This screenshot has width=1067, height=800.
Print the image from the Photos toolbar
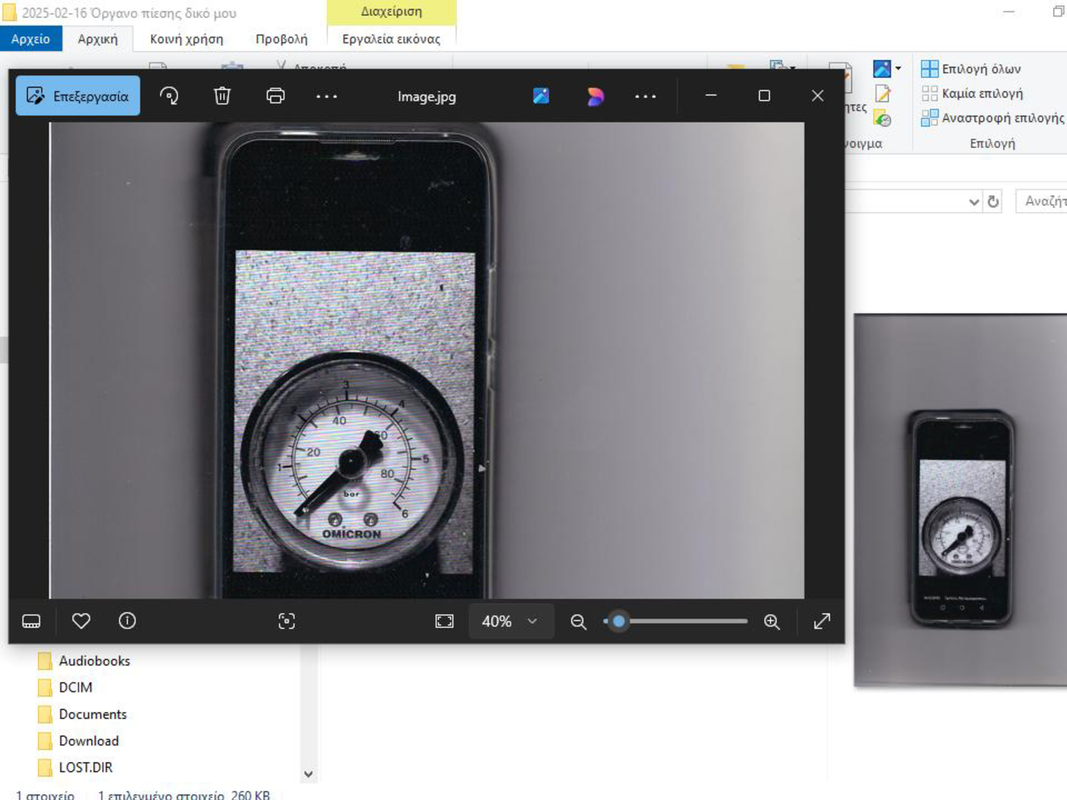click(275, 96)
